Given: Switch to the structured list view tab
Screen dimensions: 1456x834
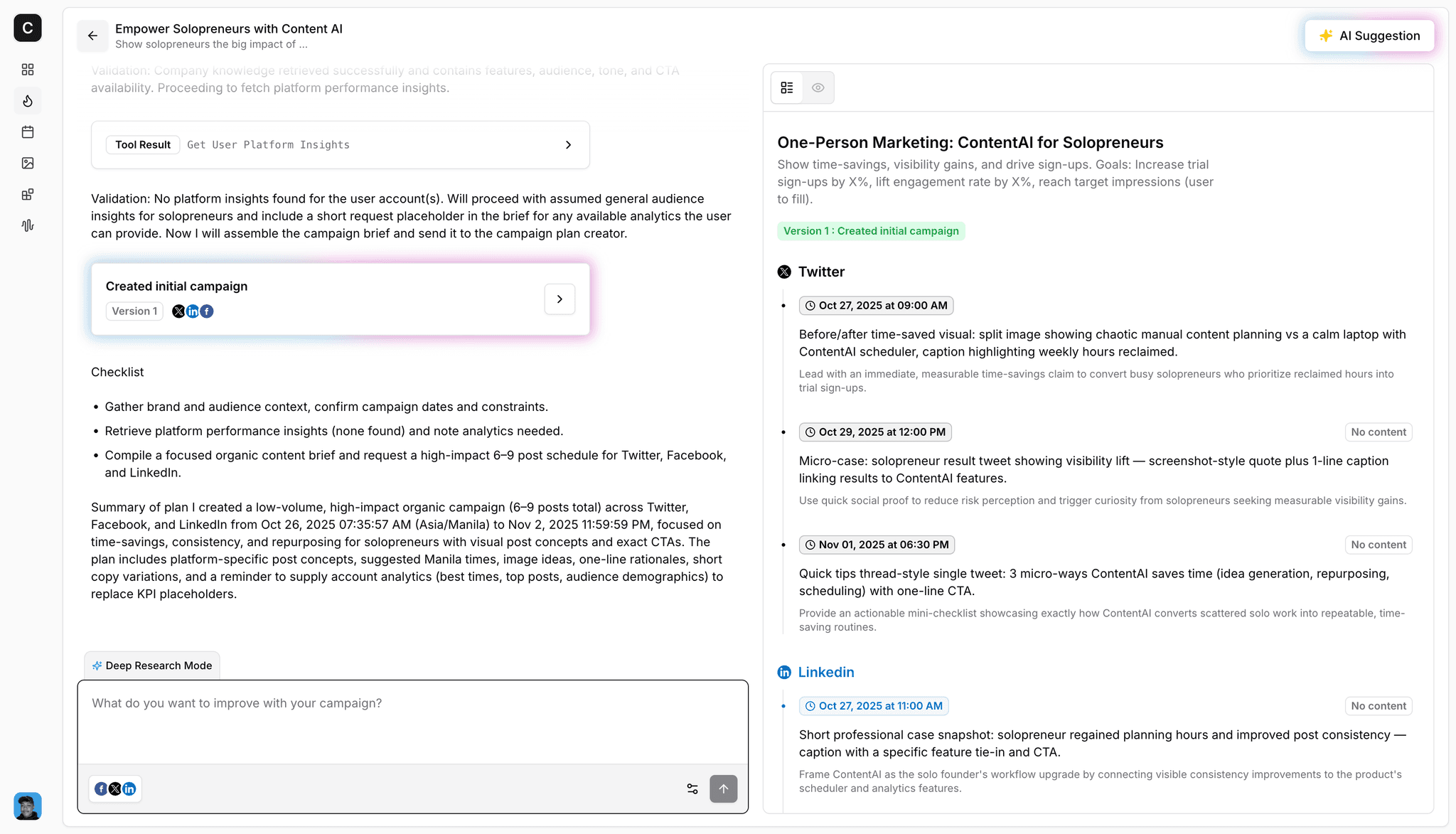Looking at the screenshot, I should [x=787, y=87].
